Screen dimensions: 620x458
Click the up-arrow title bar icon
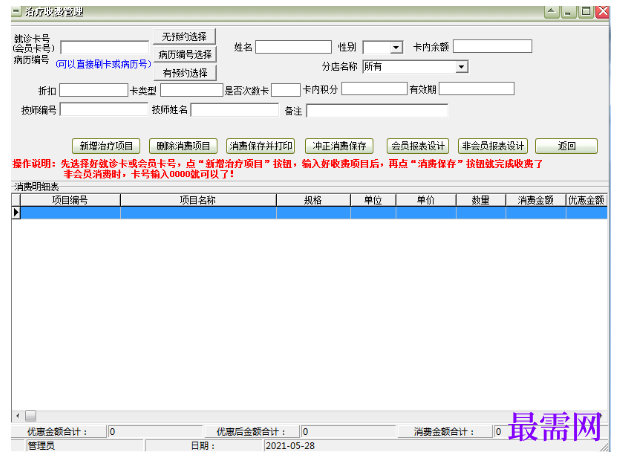(552, 11)
